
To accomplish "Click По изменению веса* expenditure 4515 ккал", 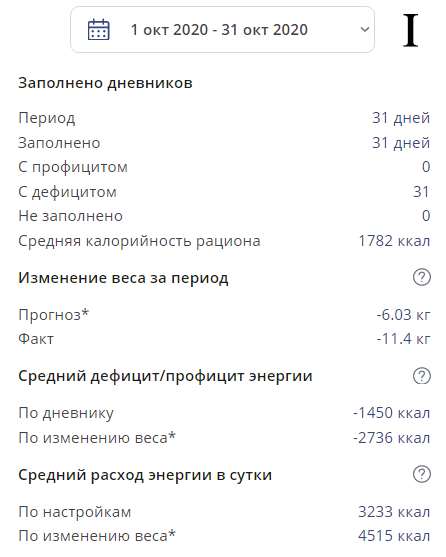I will click(x=394, y=536).
